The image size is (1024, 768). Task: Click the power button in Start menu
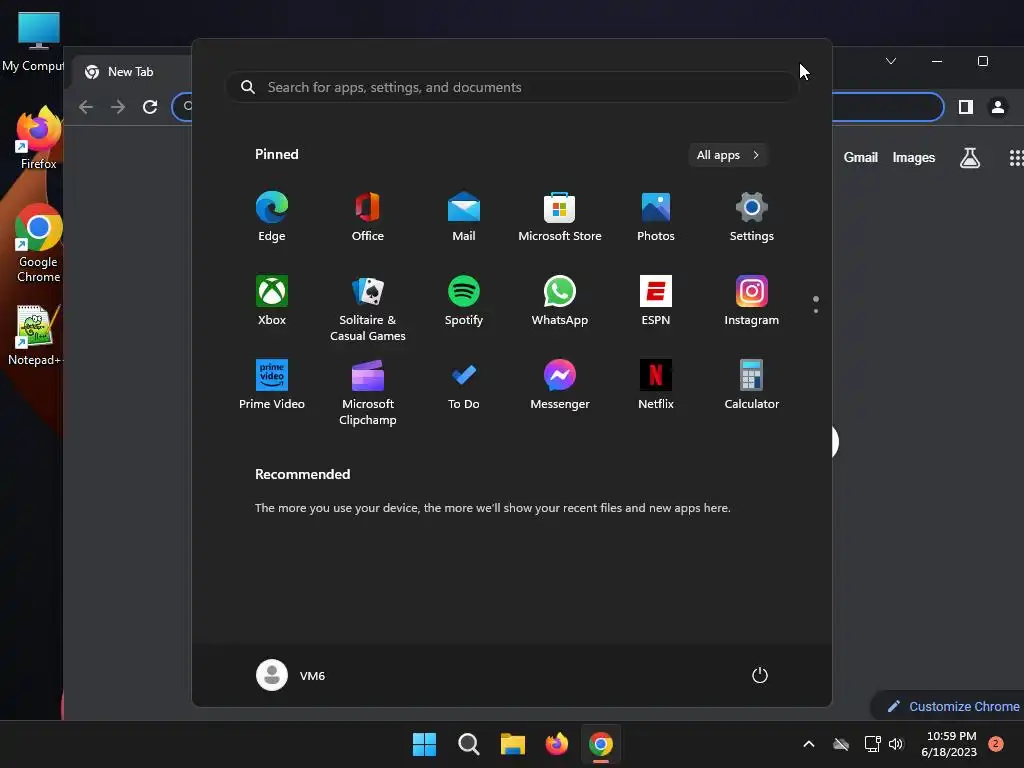(760, 675)
